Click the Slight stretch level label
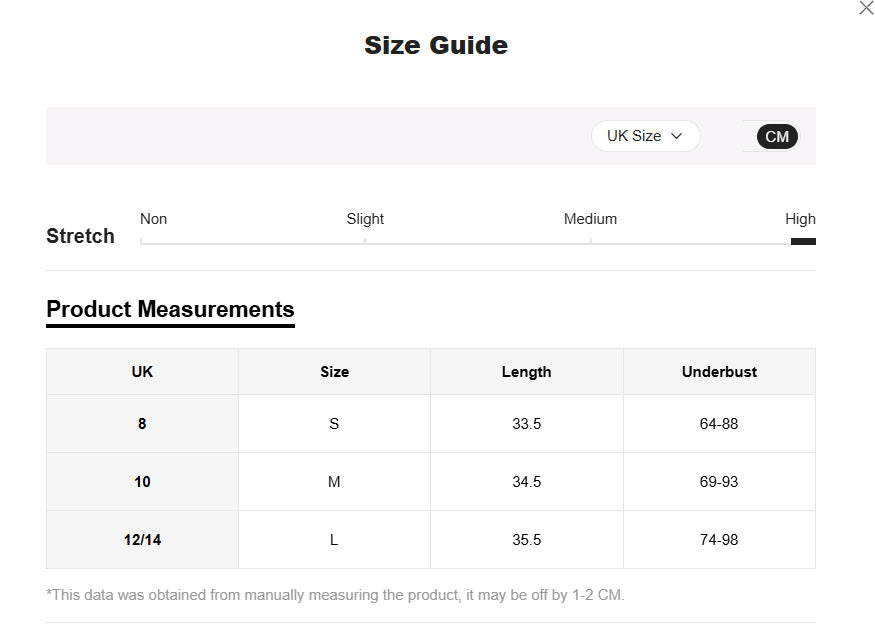 tap(365, 219)
